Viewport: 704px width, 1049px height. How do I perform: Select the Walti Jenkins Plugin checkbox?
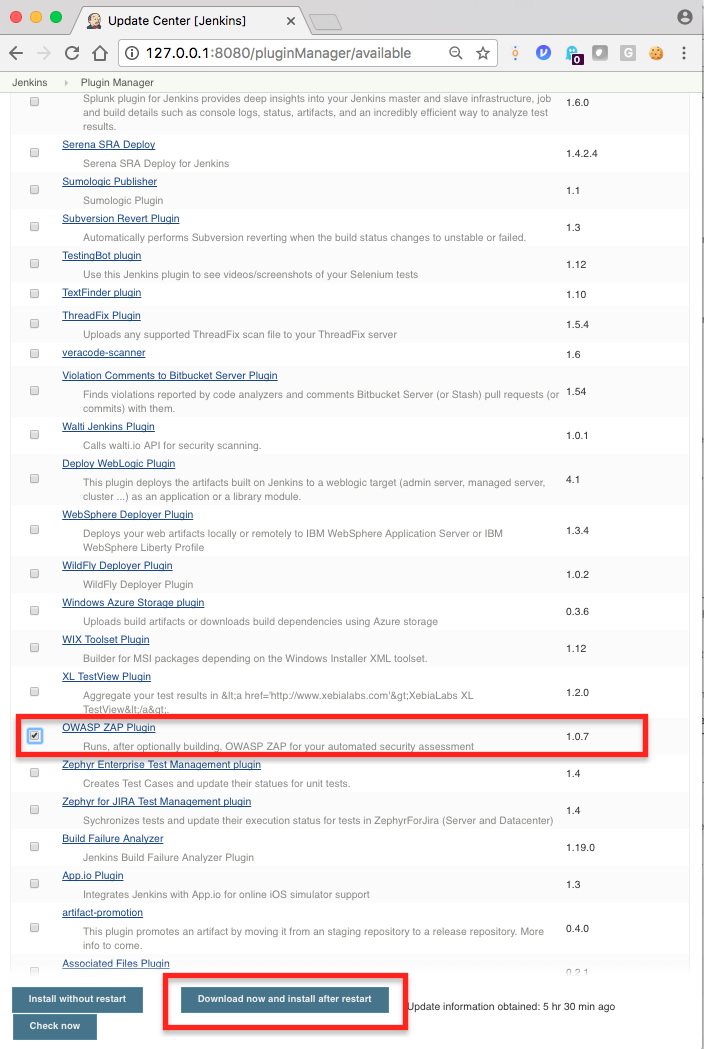(34, 434)
